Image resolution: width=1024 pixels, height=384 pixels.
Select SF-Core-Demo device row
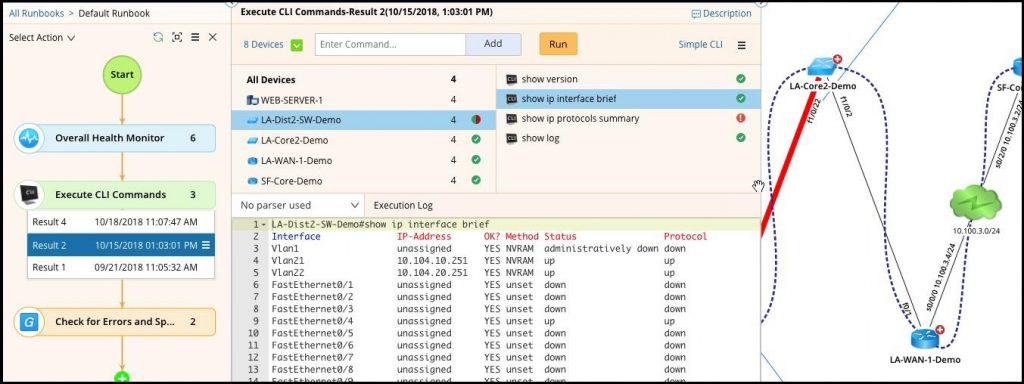click(364, 181)
